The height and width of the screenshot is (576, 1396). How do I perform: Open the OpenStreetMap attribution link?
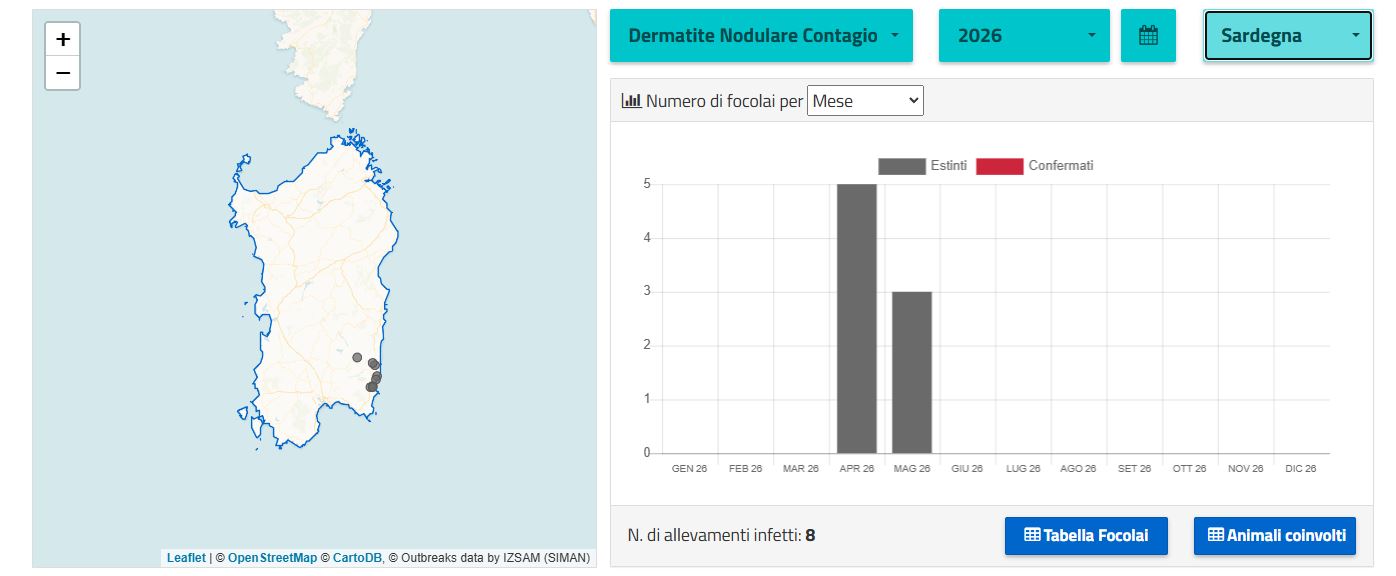(x=272, y=558)
